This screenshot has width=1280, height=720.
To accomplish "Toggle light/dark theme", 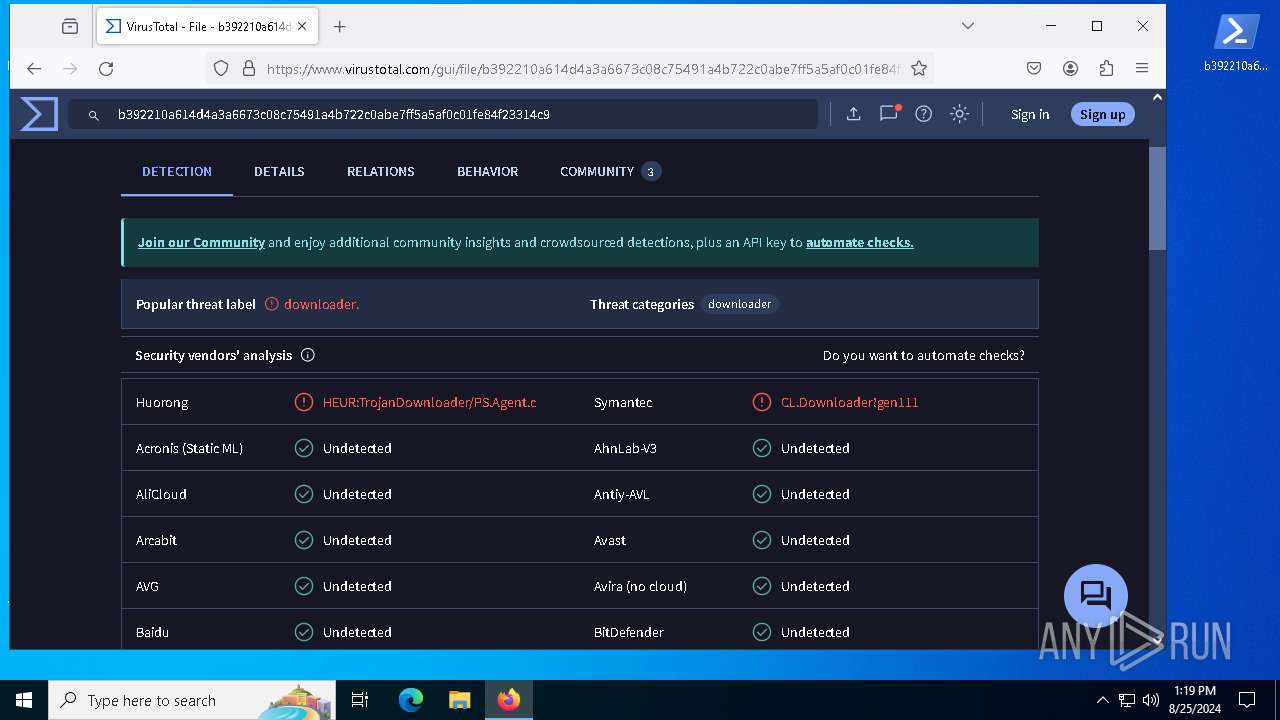I will [959, 114].
